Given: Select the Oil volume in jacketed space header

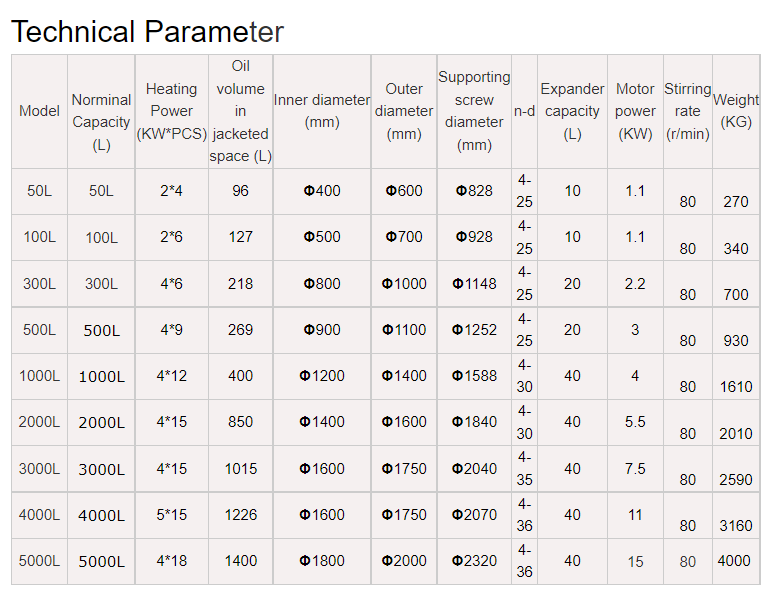Looking at the screenshot, I should pos(240,111).
